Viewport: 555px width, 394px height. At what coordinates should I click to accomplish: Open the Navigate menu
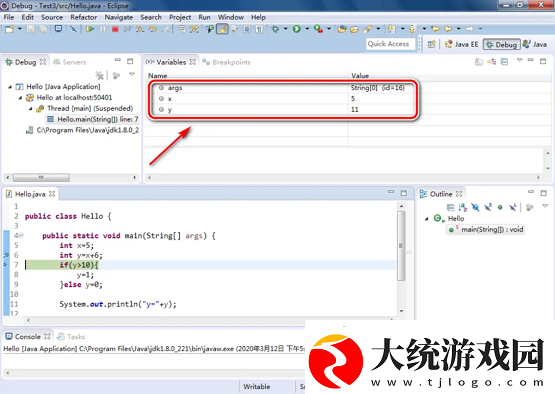point(119,17)
